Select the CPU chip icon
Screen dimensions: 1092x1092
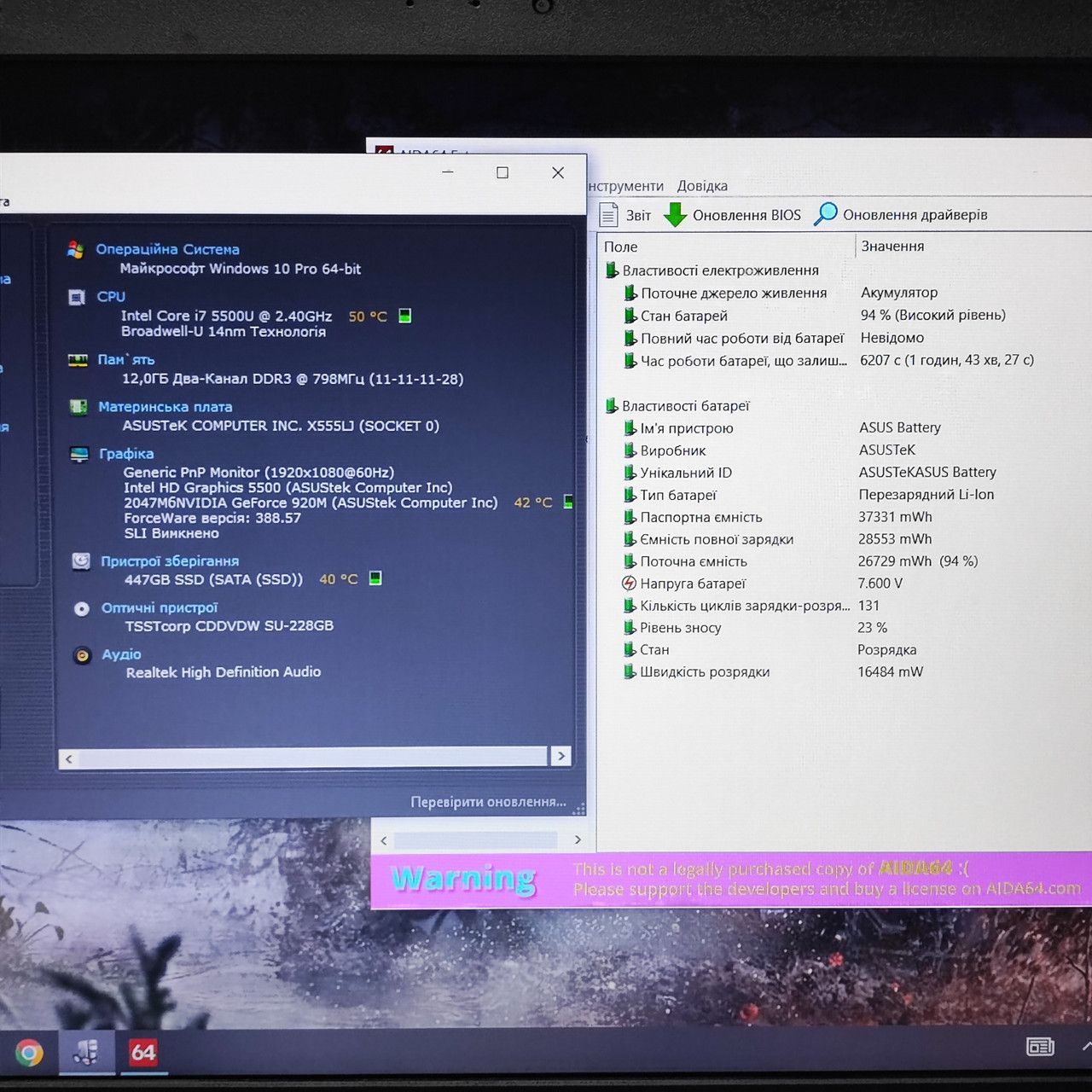pos(77,297)
